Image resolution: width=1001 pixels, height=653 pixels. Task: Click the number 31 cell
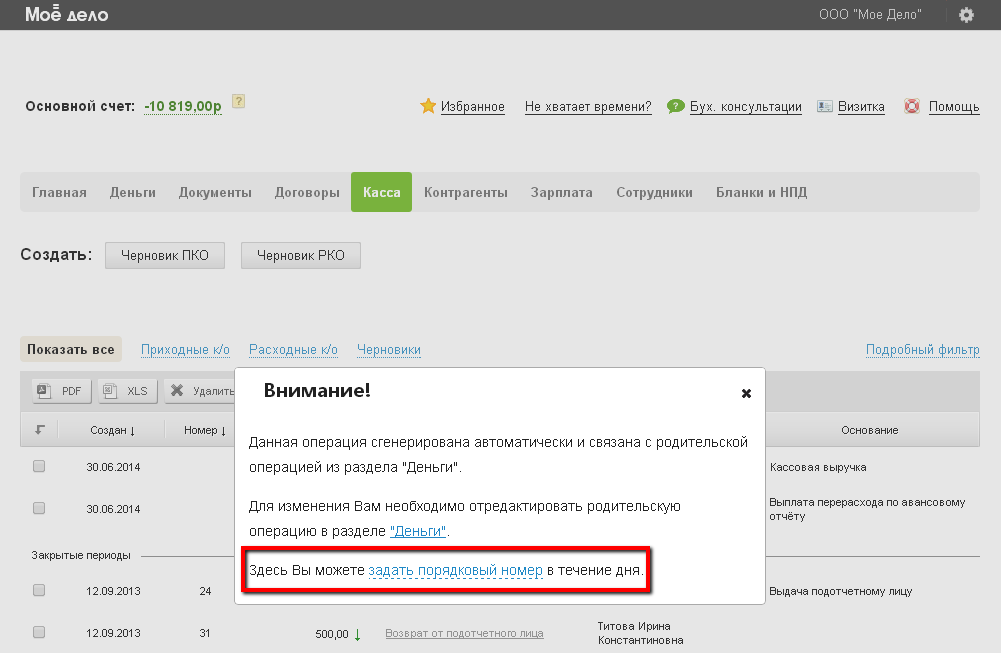205,633
